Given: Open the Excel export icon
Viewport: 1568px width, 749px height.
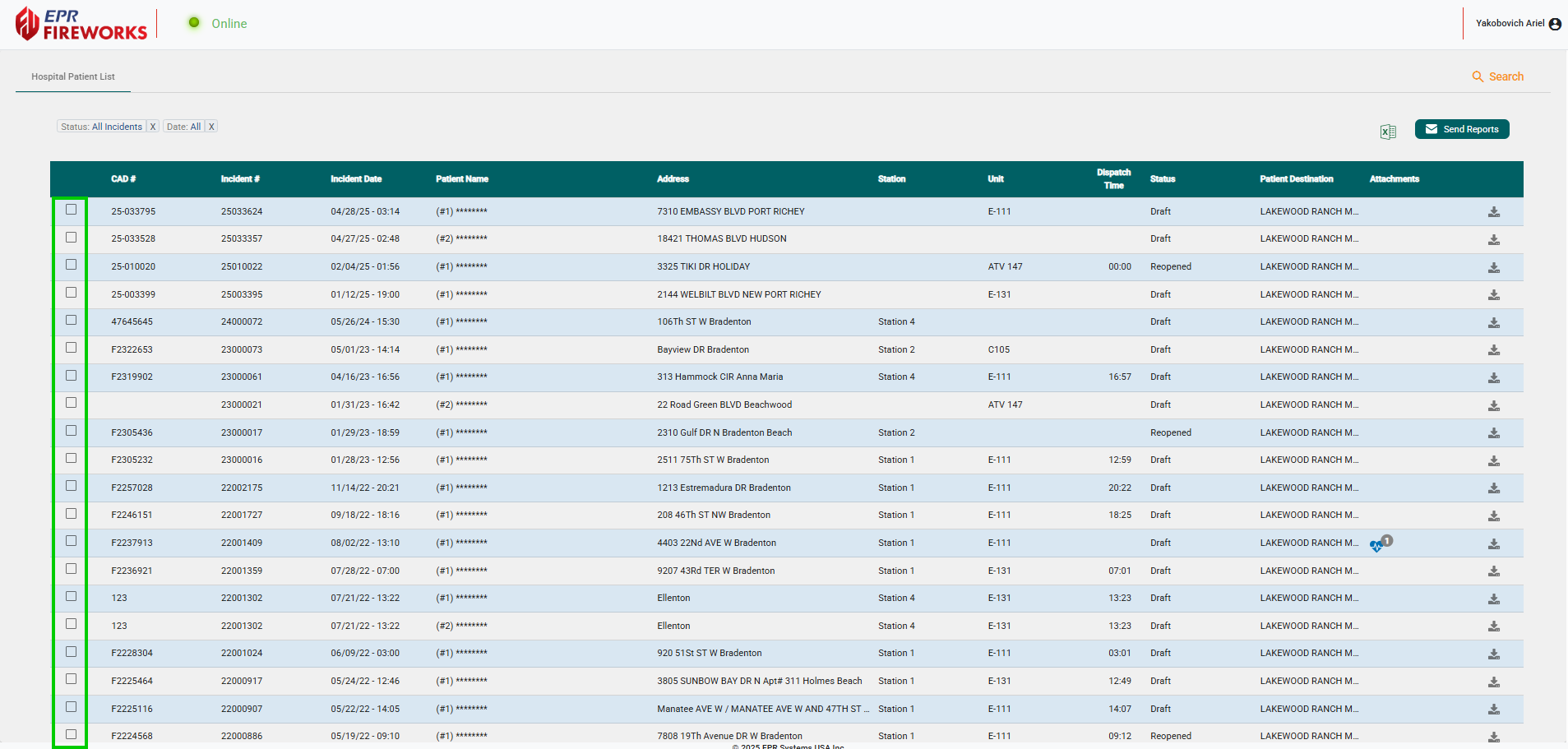Looking at the screenshot, I should coord(1388,132).
